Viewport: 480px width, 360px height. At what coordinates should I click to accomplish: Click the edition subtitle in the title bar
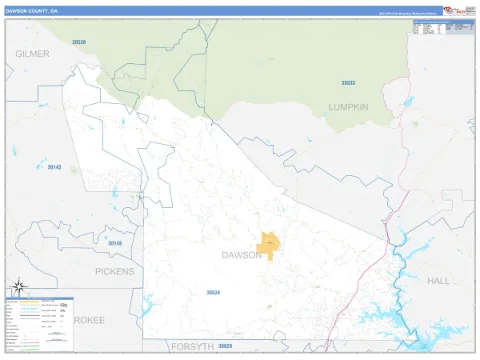(x=407, y=14)
